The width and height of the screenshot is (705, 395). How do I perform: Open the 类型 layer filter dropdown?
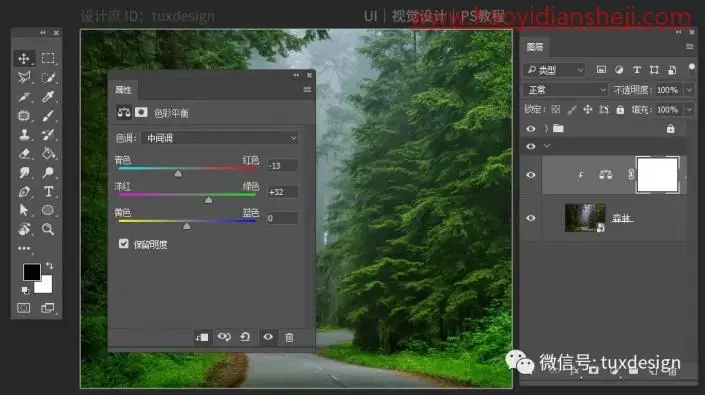554,70
